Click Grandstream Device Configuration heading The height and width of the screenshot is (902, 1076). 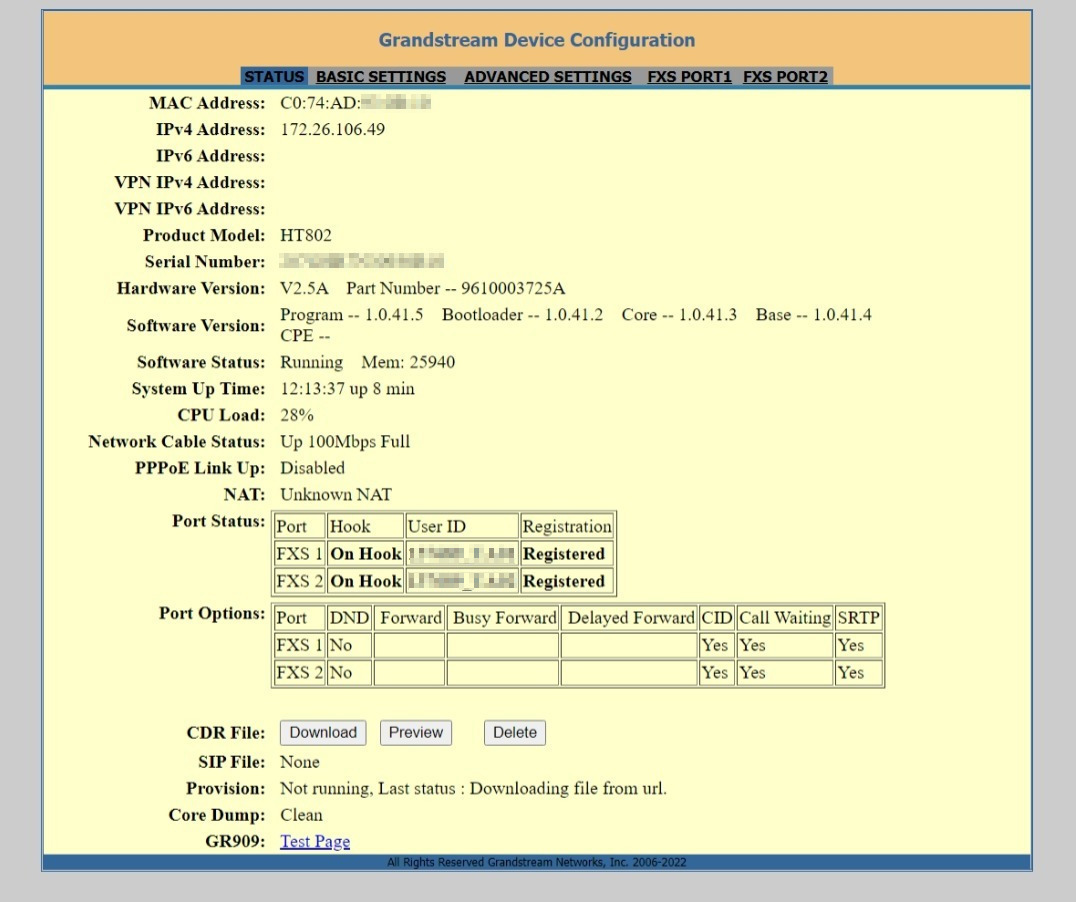[537, 40]
